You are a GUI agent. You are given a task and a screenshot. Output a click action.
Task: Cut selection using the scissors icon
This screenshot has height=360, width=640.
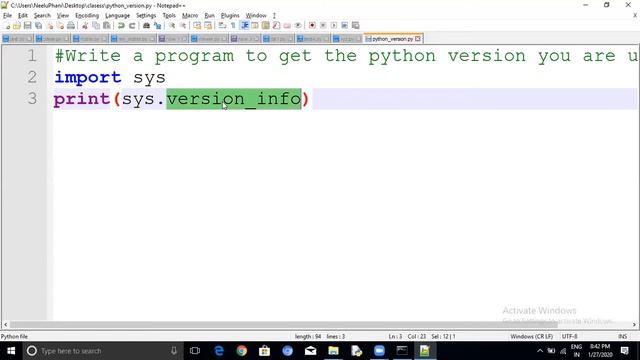pos(85,25)
